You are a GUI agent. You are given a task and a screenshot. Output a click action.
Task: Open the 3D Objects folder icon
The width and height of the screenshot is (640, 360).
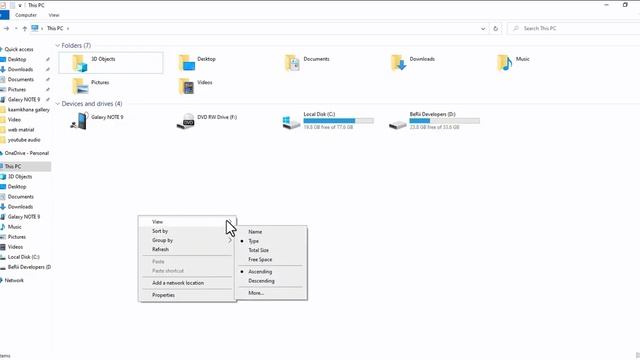tap(80, 63)
